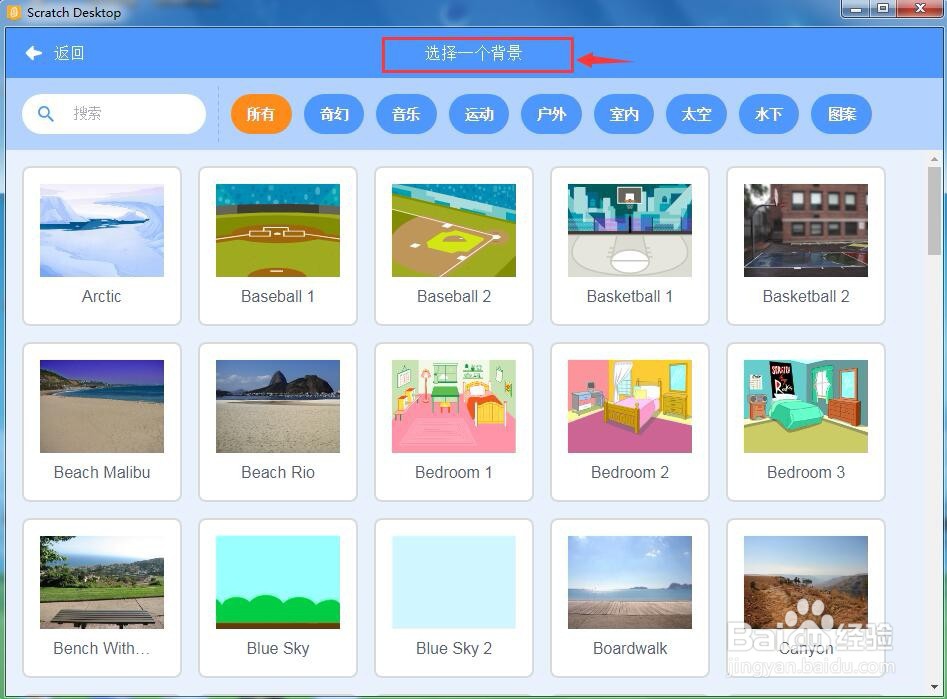Click the search magnifier icon
This screenshot has height=699, width=947.
coord(46,114)
